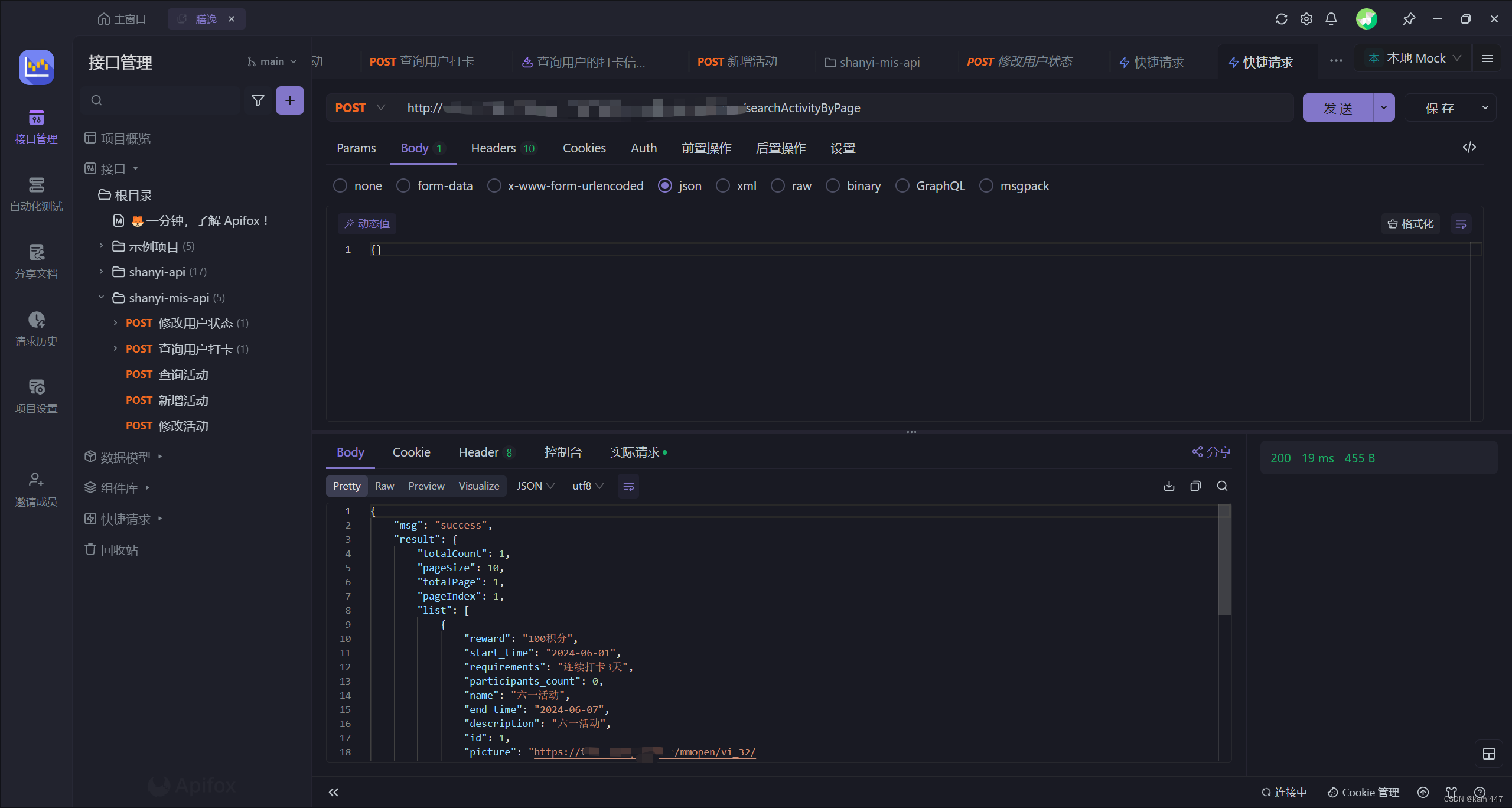Open the settings gear in title bar
1512x808 pixels.
tap(1306, 19)
